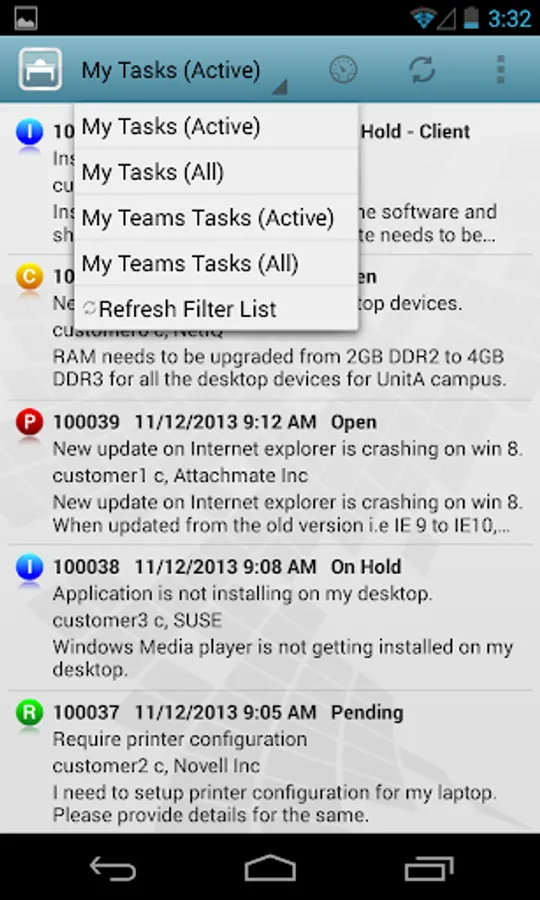Select My Tasks (Active) from the list
Viewport: 540px width, 900px height.
pos(216,127)
